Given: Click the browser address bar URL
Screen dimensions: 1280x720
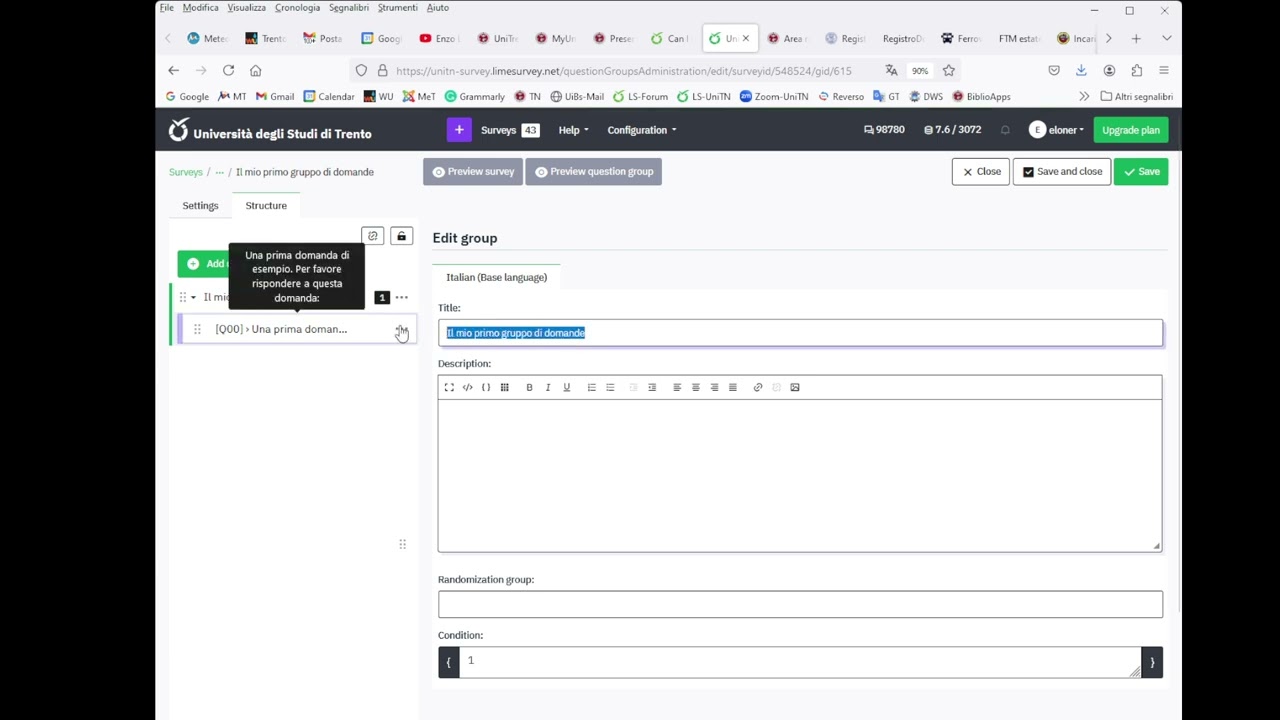Looking at the screenshot, I should click(x=623, y=71).
